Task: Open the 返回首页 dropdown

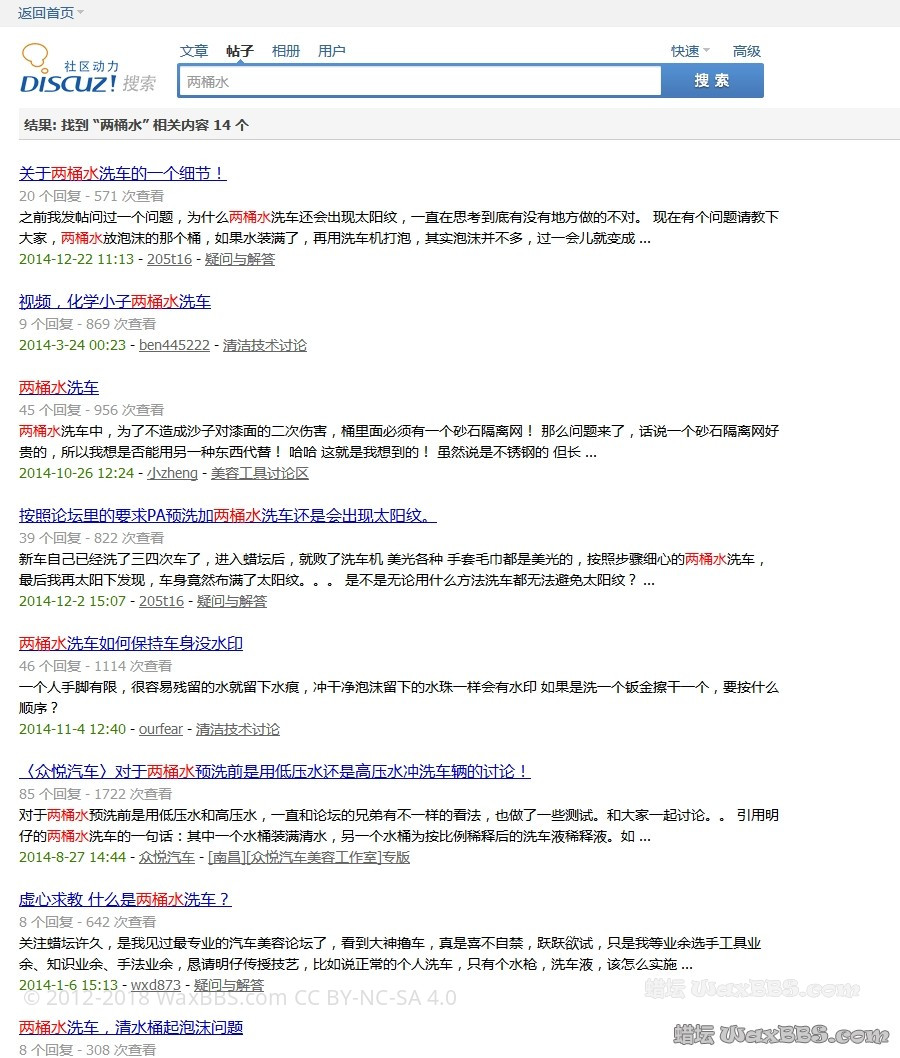Action: tap(50, 13)
